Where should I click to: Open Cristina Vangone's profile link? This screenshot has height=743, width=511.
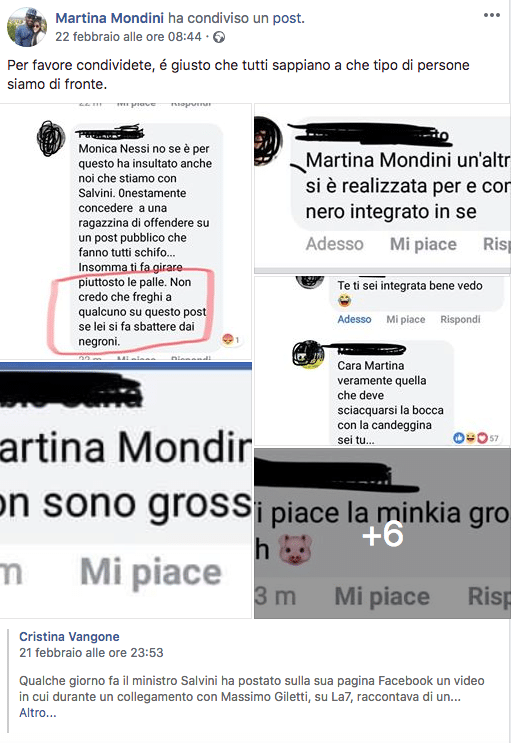(69, 636)
